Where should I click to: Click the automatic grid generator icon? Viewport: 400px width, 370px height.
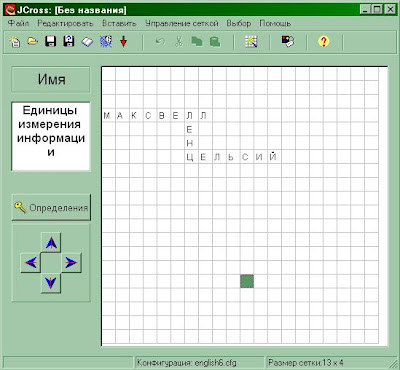point(251,42)
